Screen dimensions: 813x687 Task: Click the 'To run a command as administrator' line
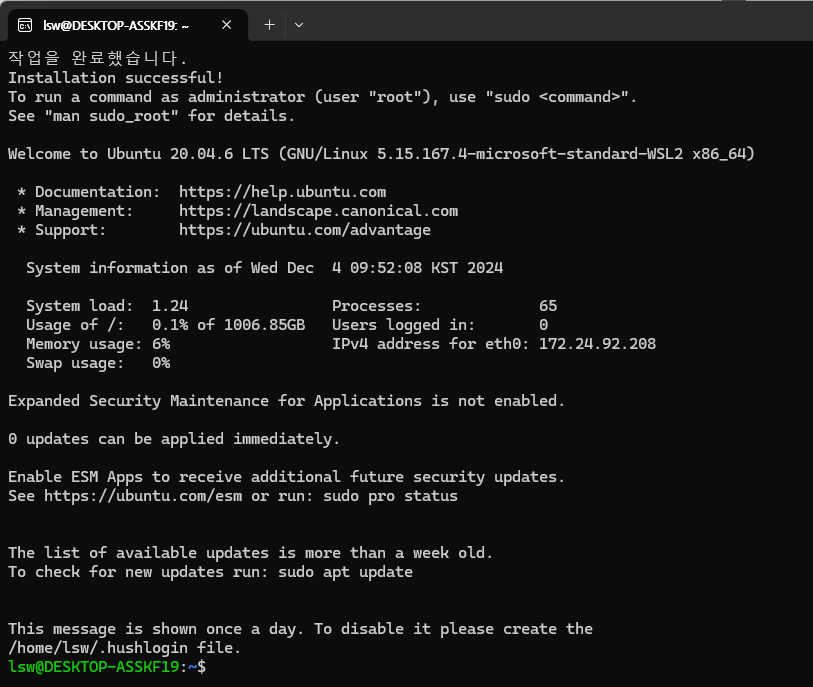click(x=323, y=97)
